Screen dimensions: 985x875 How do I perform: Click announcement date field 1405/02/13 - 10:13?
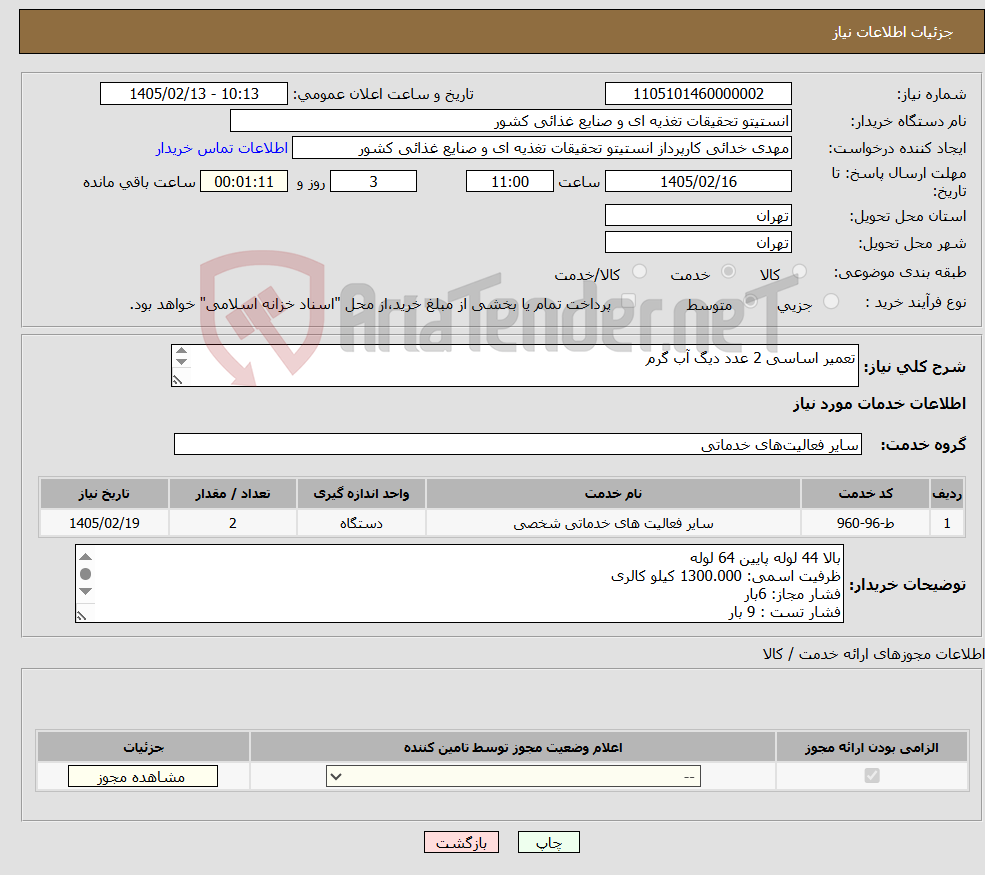click(x=193, y=94)
